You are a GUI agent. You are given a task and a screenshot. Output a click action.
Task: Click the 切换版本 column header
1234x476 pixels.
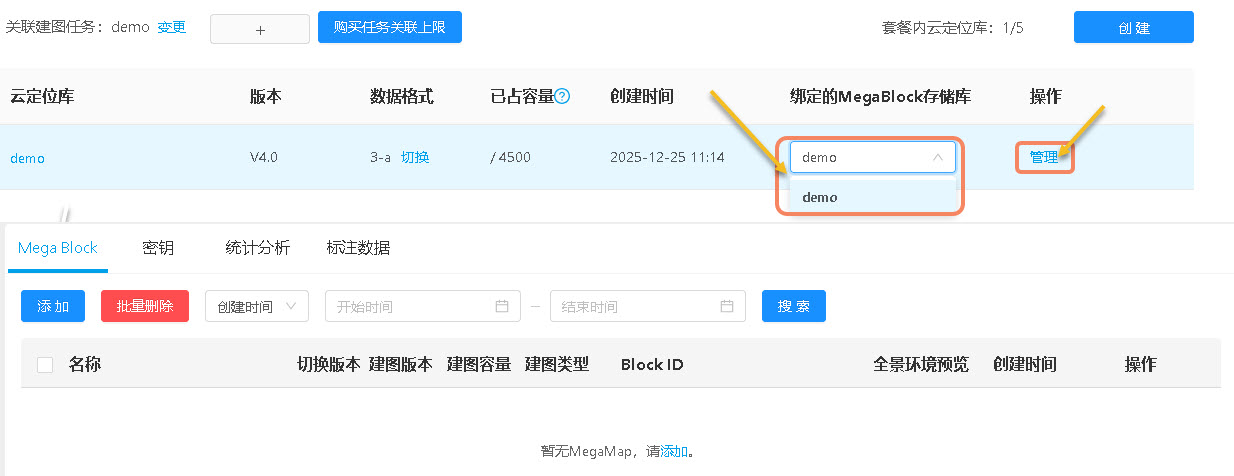(x=329, y=364)
